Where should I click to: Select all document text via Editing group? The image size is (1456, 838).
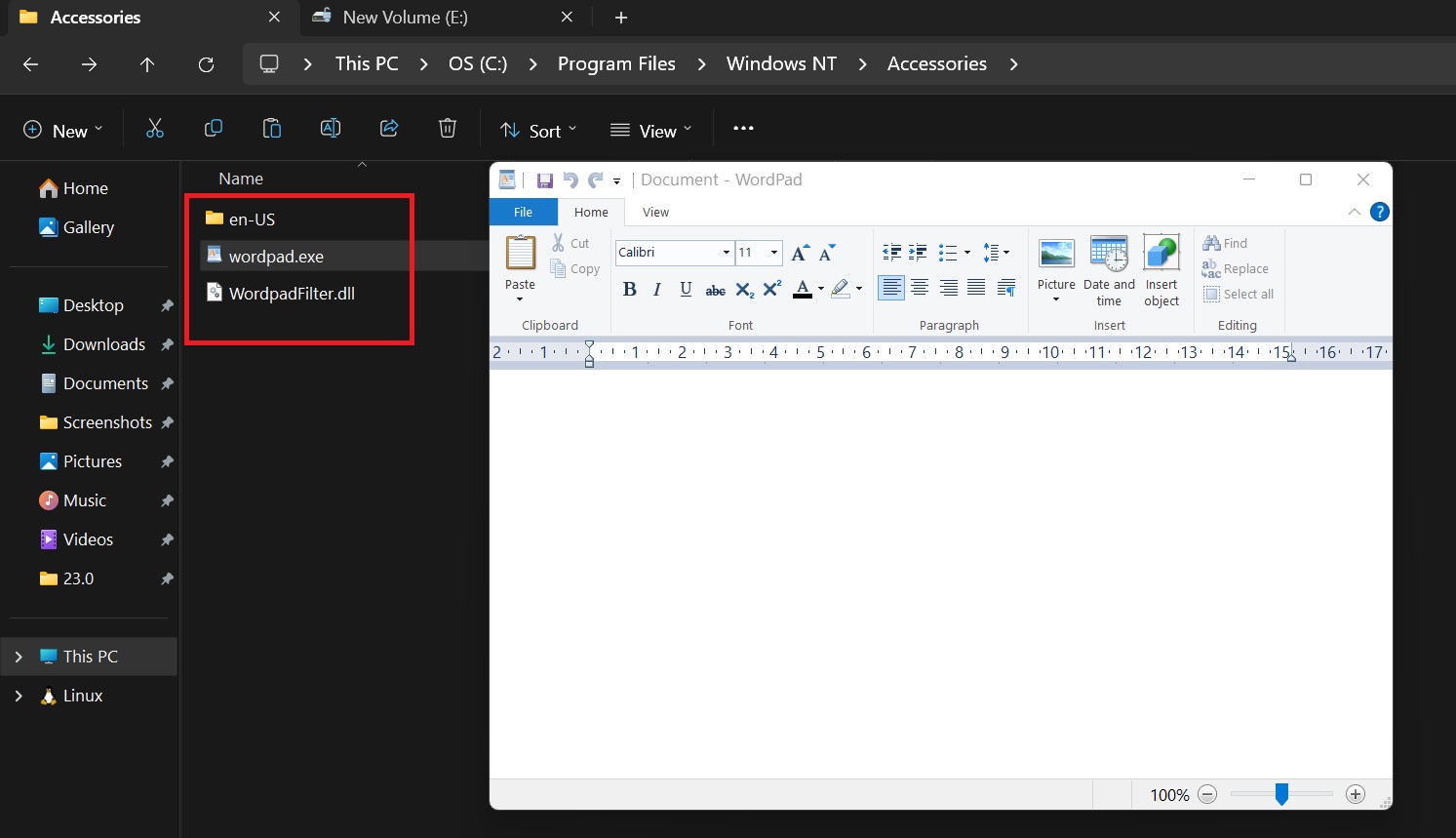click(x=1239, y=294)
